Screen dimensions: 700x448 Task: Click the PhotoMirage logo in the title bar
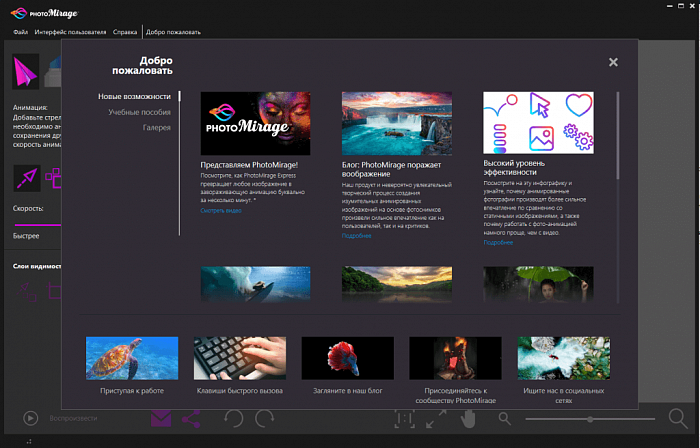tap(44, 13)
